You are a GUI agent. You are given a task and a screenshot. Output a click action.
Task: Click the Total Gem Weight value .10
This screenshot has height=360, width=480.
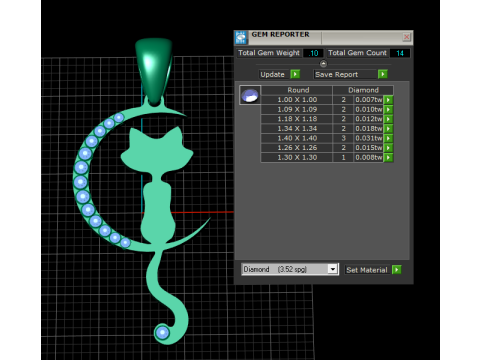[313, 53]
